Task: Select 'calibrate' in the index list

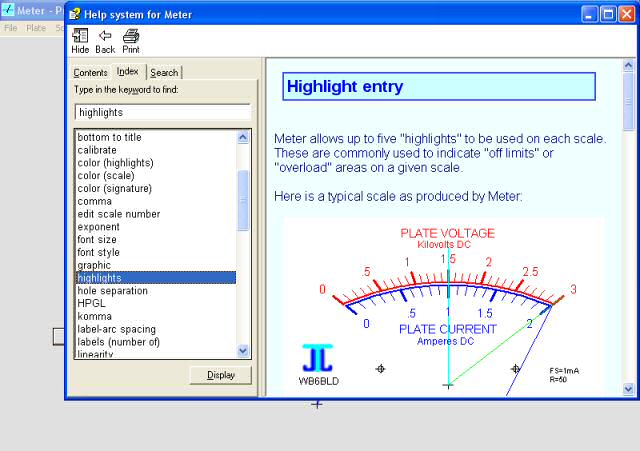Action: point(97,150)
